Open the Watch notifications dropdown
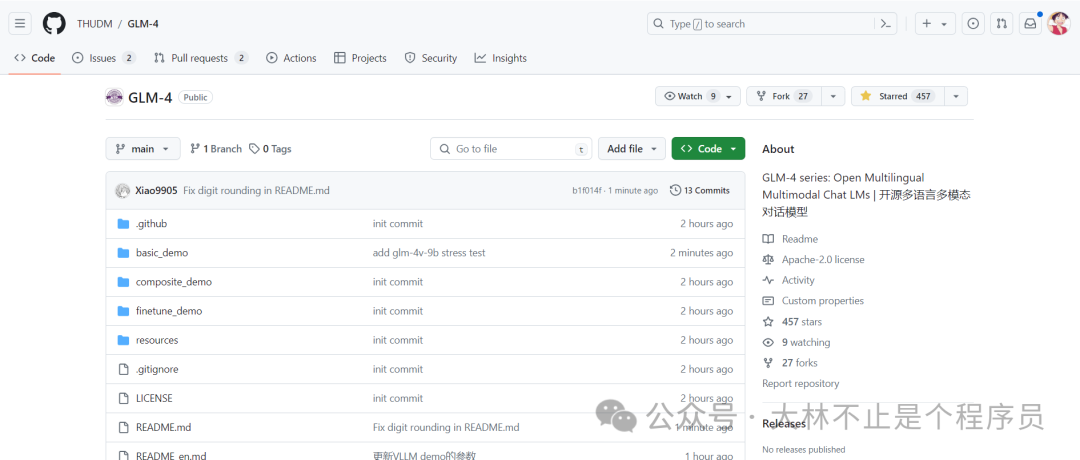The height and width of the screenshot is (460, 1080). click(698, 96)
